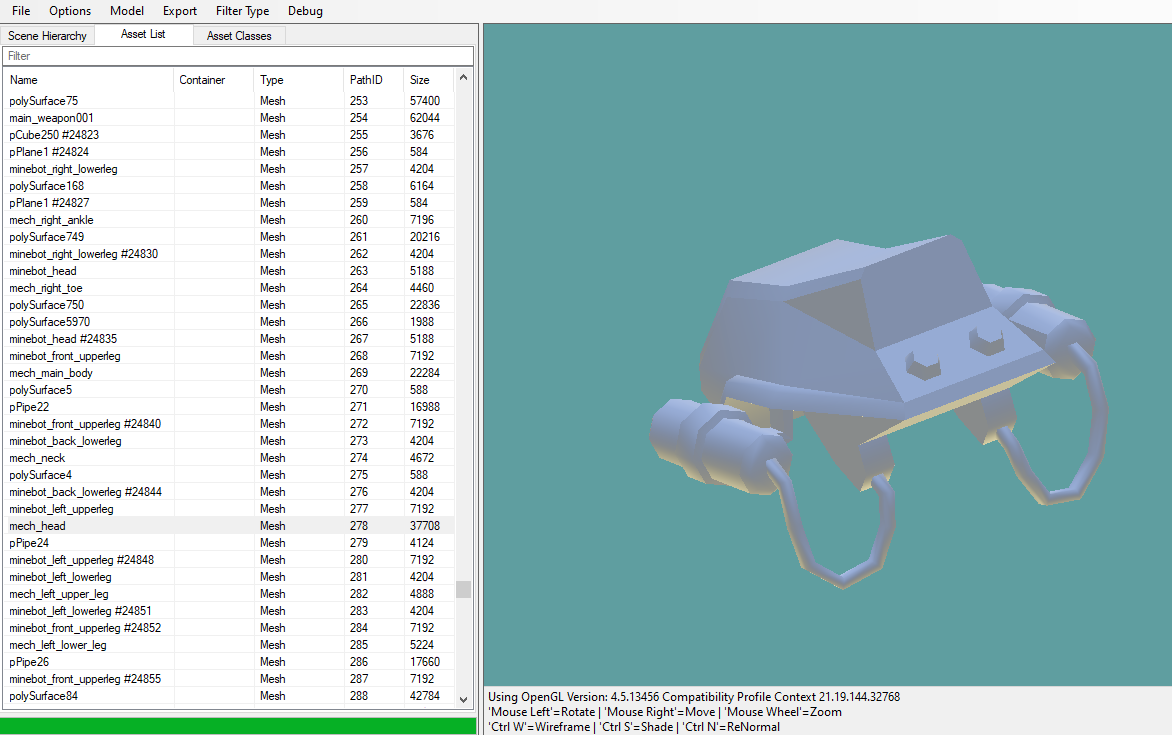This screenshot has height=735, width=1172.
Task: Select the minebot_right_lowerleg row with PathID 257
Action: point(229,169)
